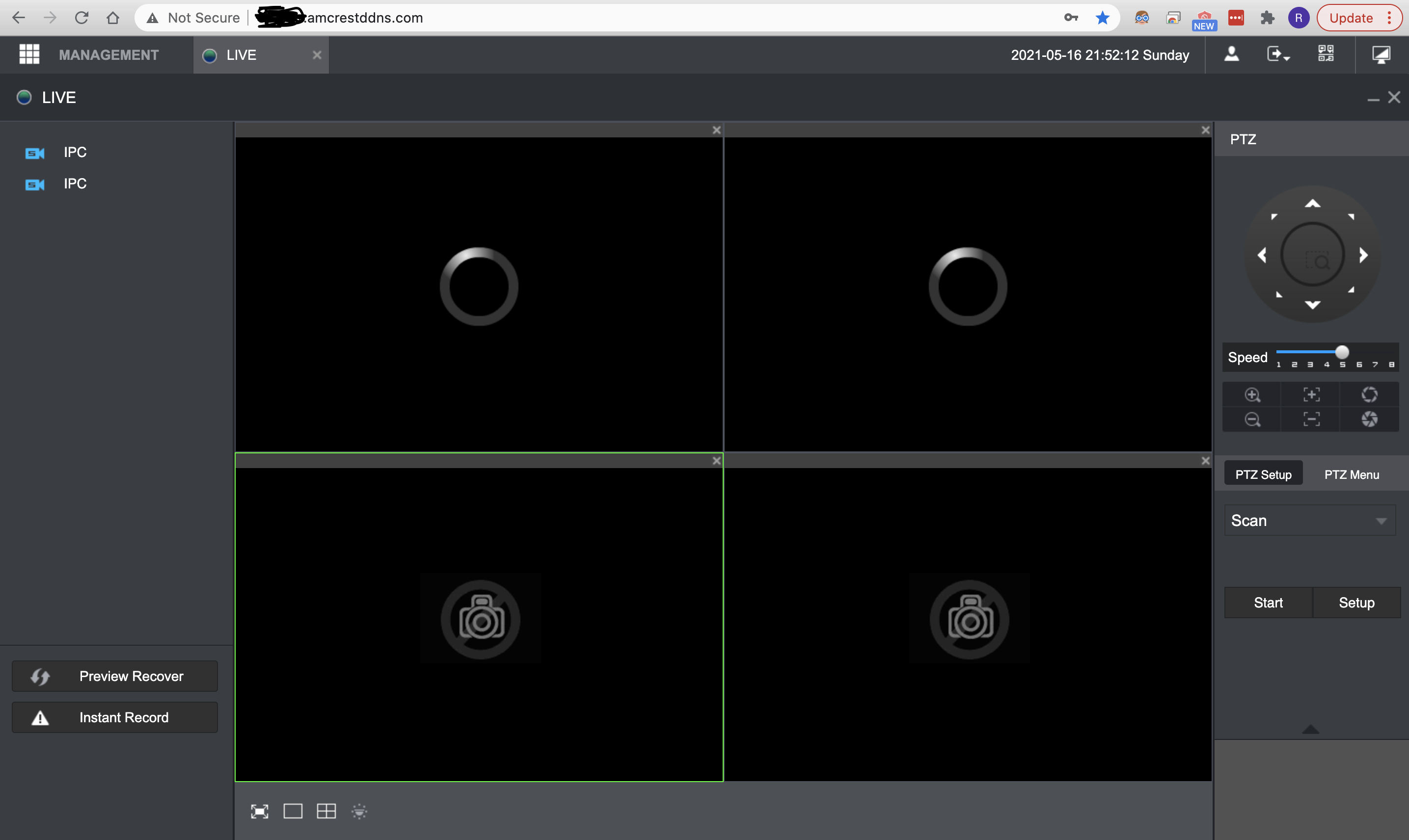The image size is (1409, 840).
Task: Click PTZ zoom in icon
Action: click(1253, 395)
